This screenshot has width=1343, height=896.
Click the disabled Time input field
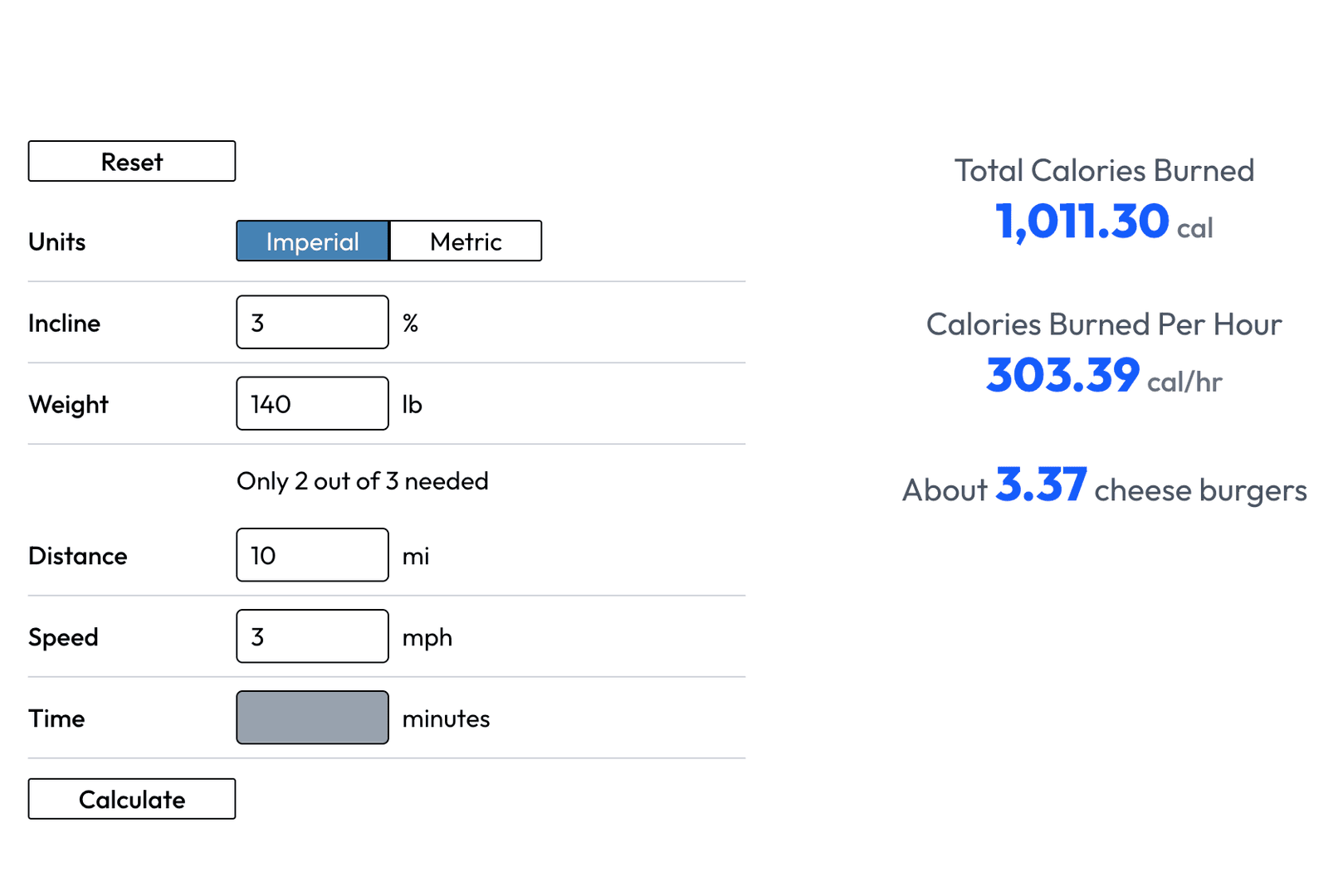(x=312, y=717)
